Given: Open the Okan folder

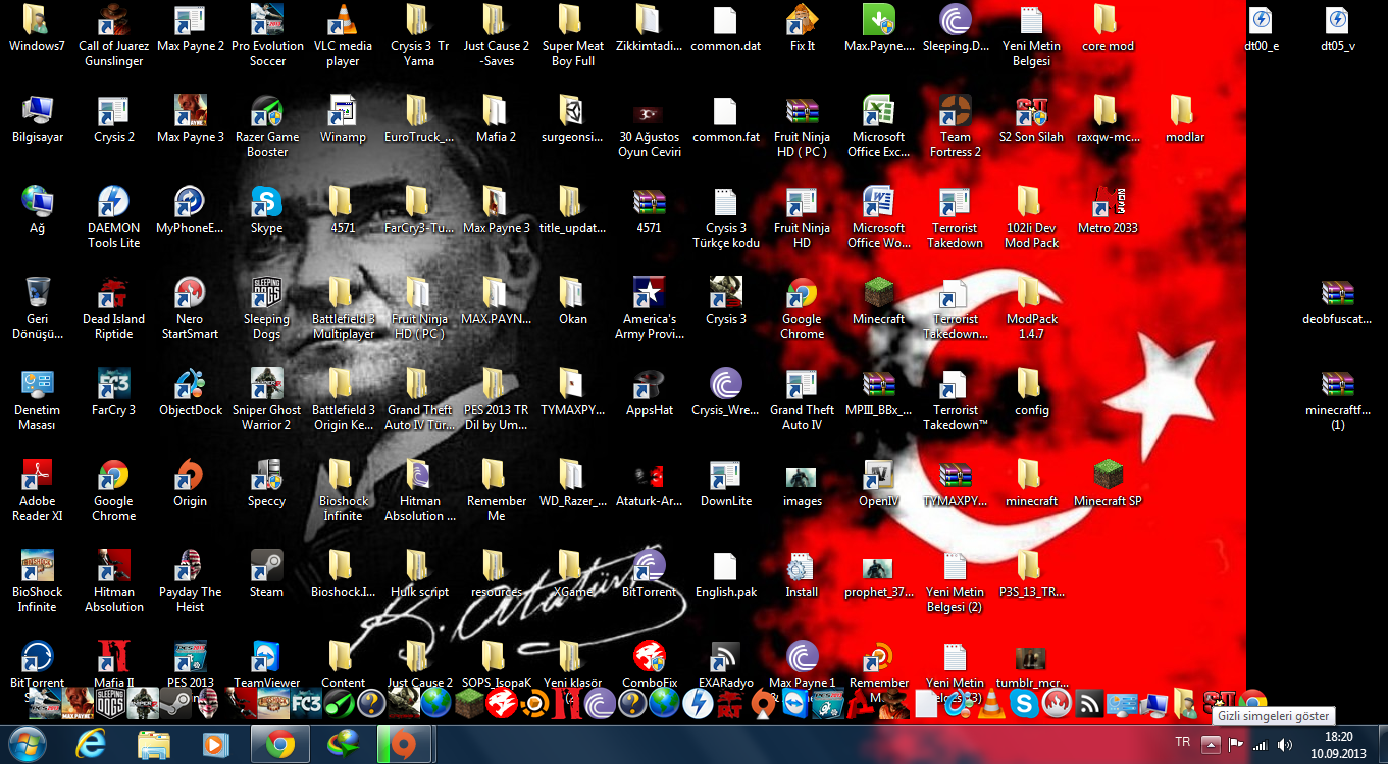Looking at the screenshot, I should click(572, 302).
